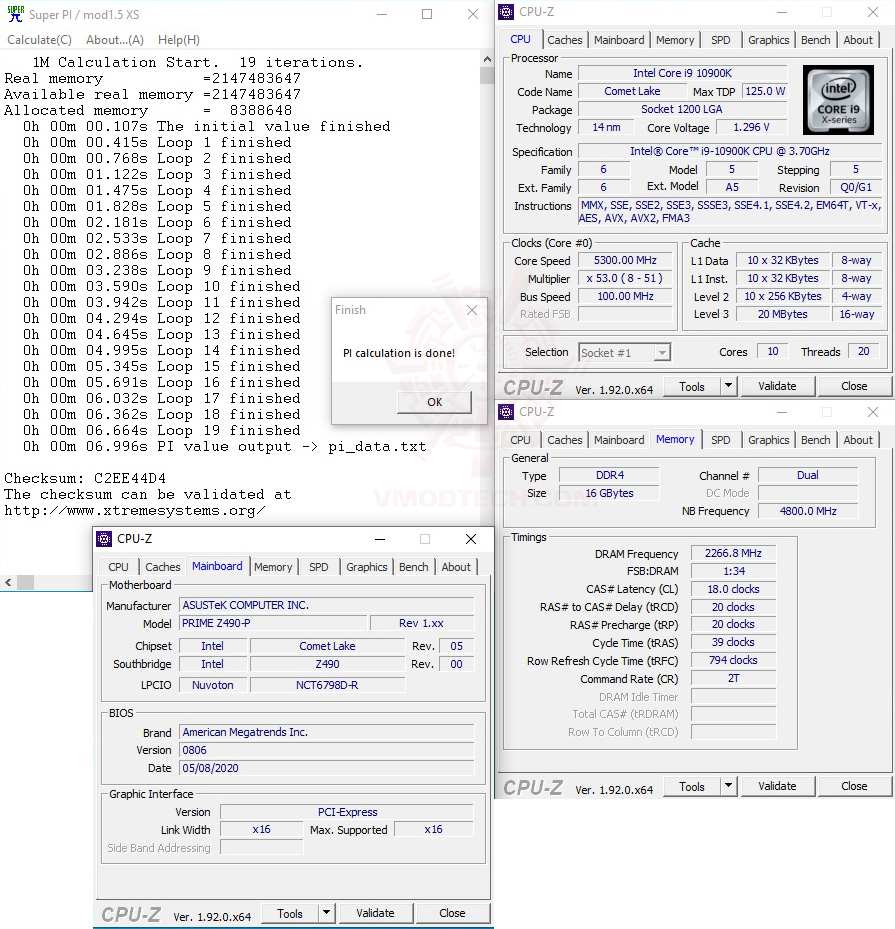
Task: Switch to the Caches tab
Action: (565, 39)
